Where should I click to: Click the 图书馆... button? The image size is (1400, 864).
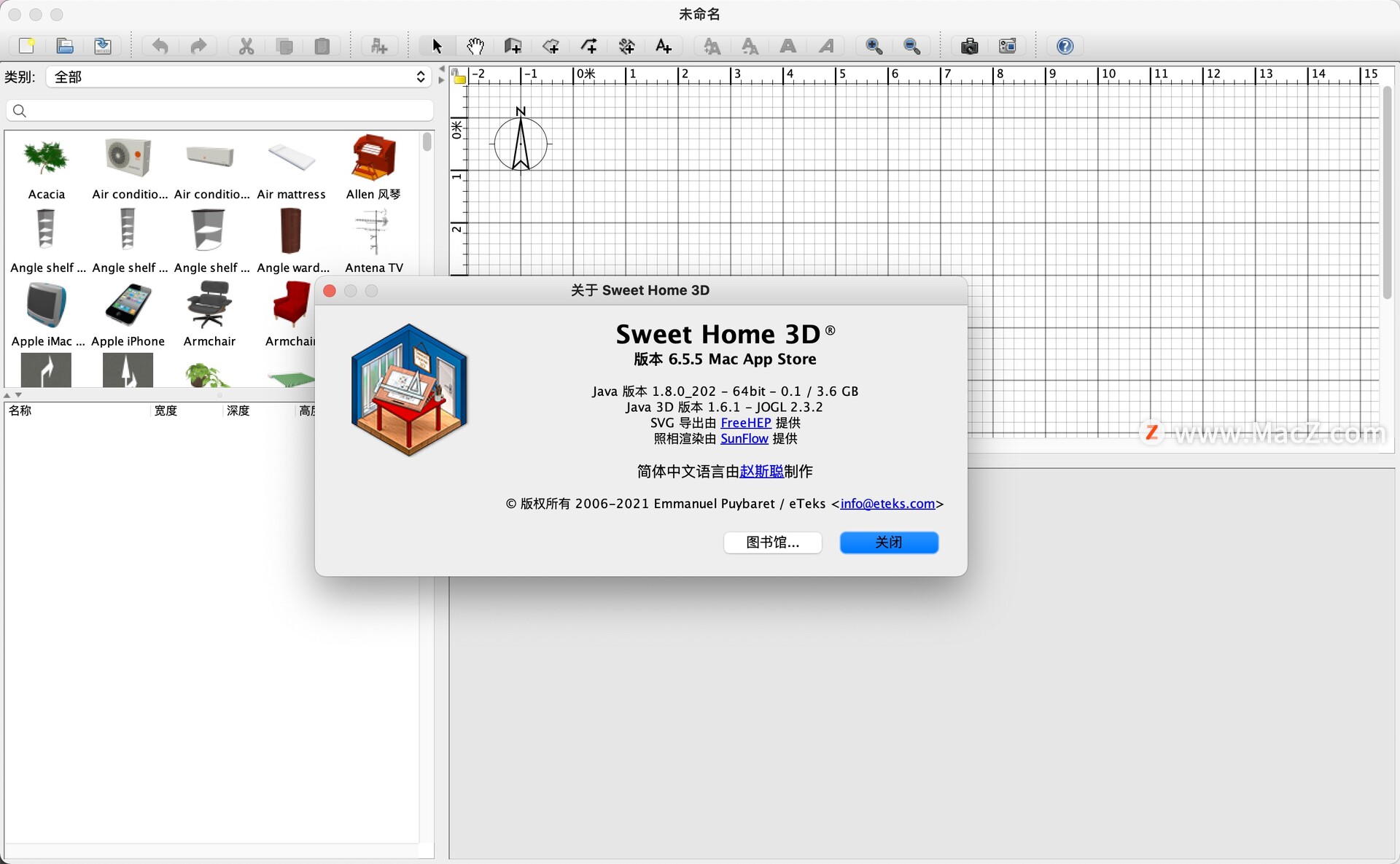tap(772, 542)
